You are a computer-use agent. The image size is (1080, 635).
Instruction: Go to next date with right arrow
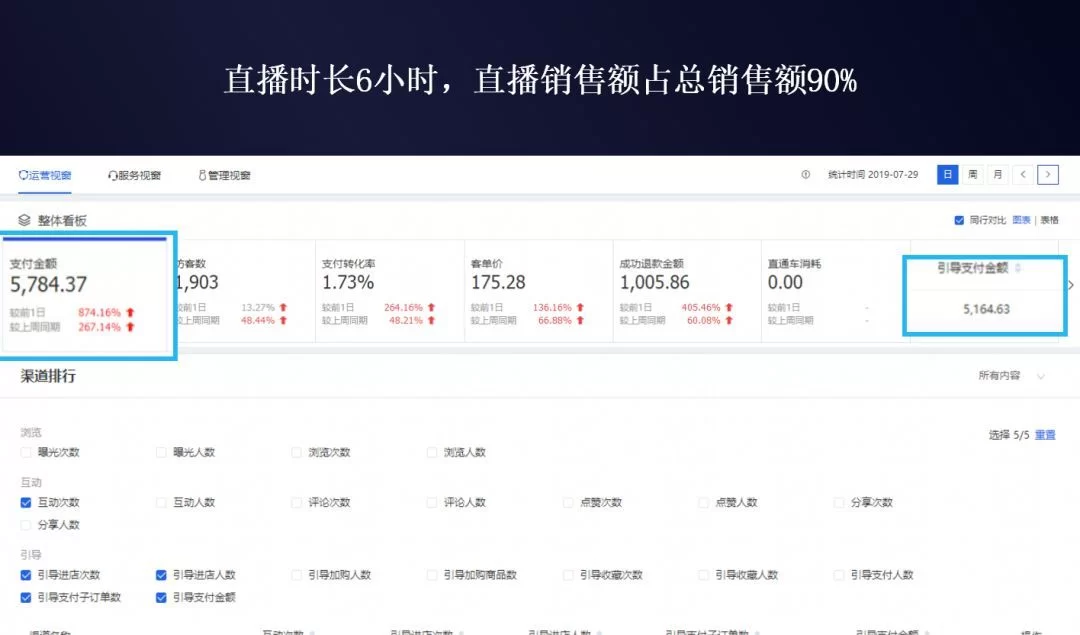1047,175
